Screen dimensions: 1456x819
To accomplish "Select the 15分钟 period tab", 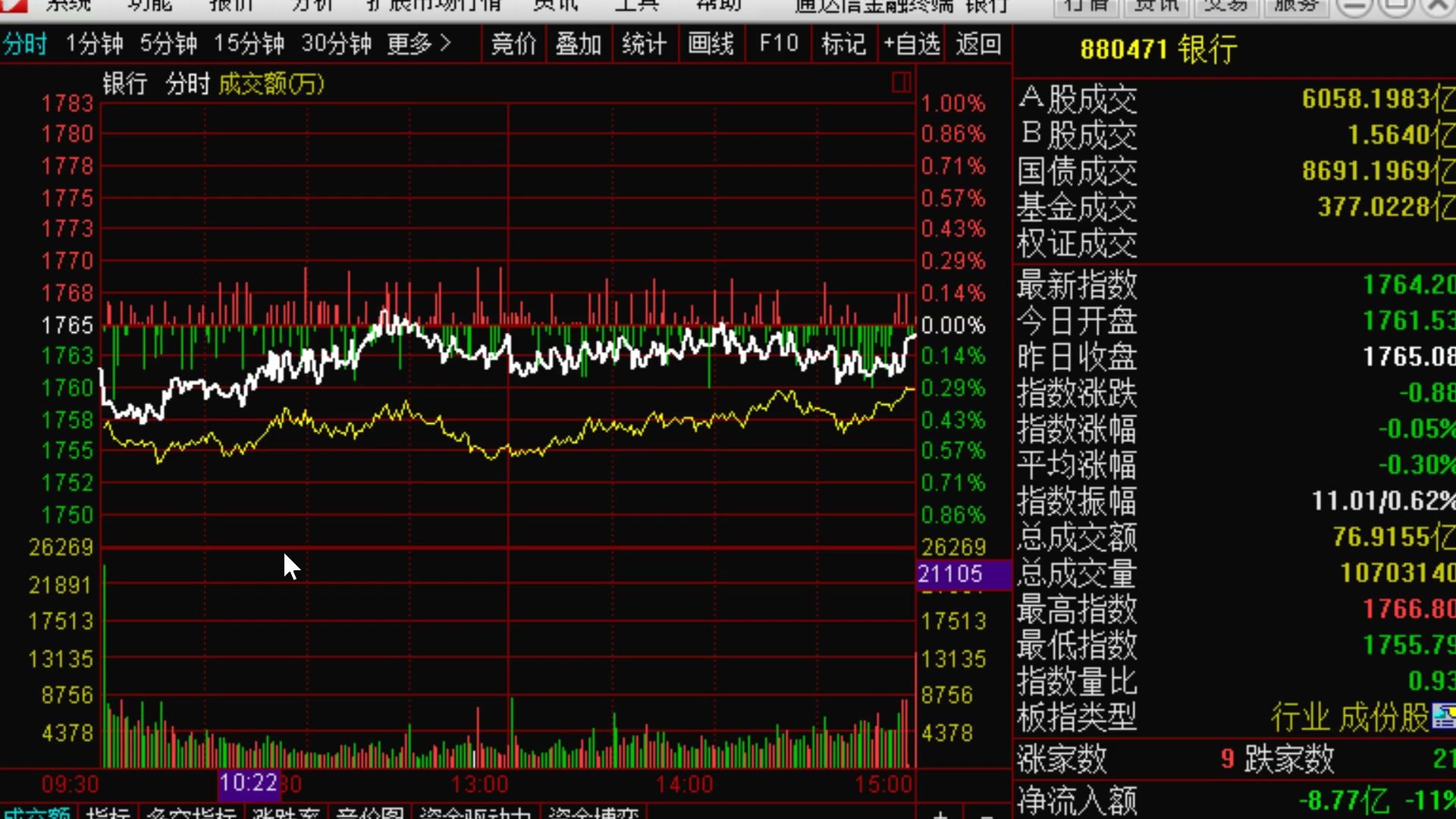I will point(249,44).
